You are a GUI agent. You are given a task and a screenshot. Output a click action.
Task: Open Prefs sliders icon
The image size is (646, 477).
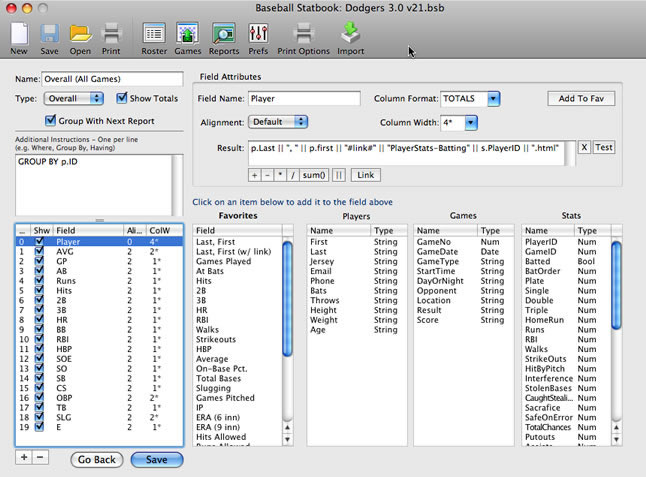tap(258, 34)
